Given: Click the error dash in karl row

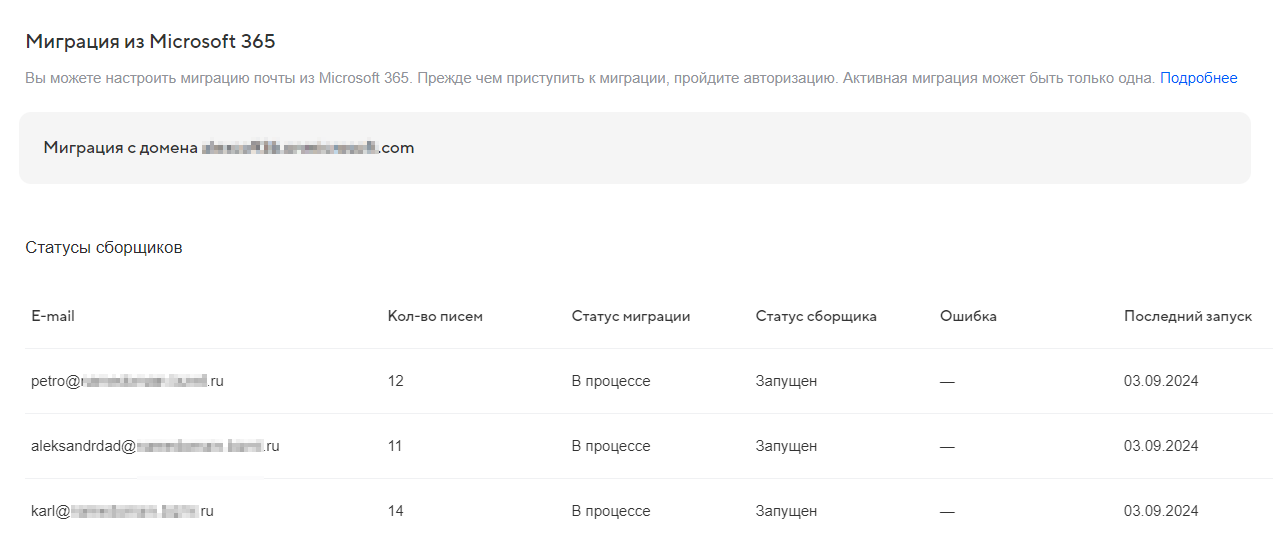Looking at the screenshot, I should pos(947,511).
